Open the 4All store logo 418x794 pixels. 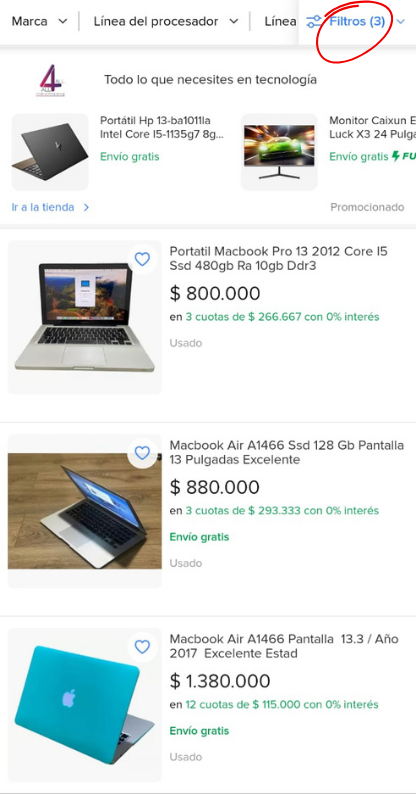[x=51, y=80]
